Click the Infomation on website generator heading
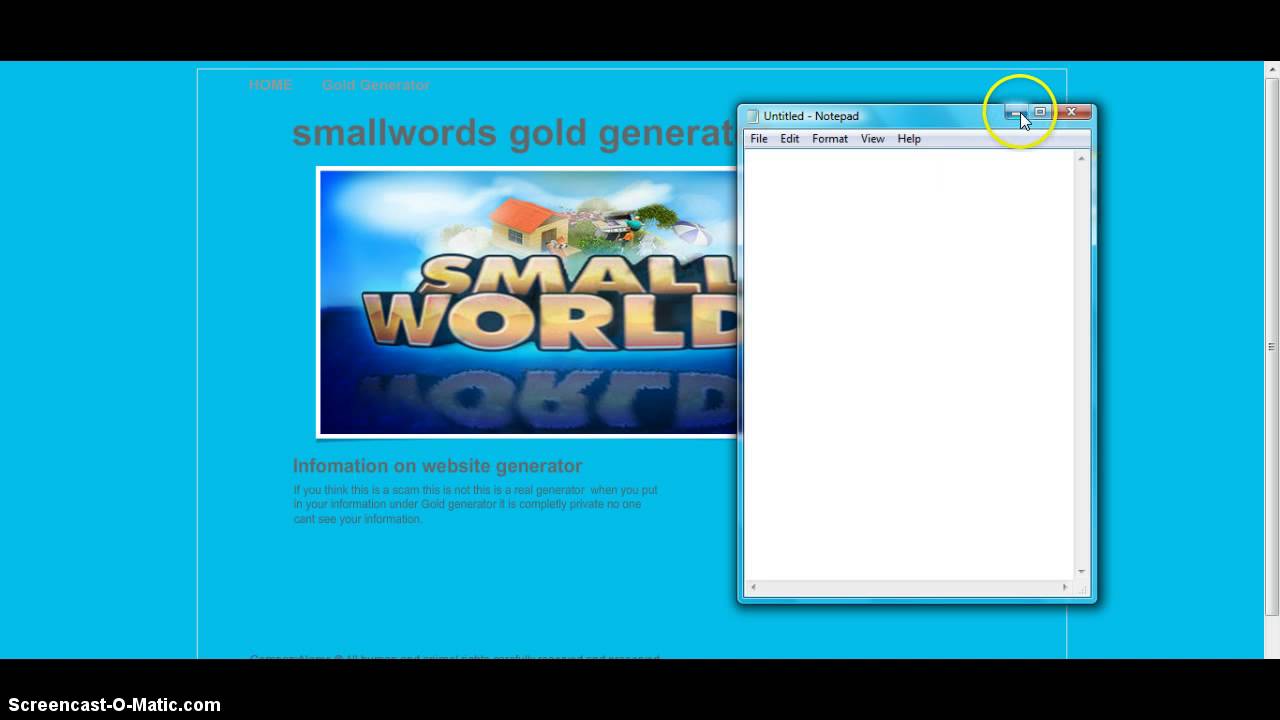 pos(437,466)
